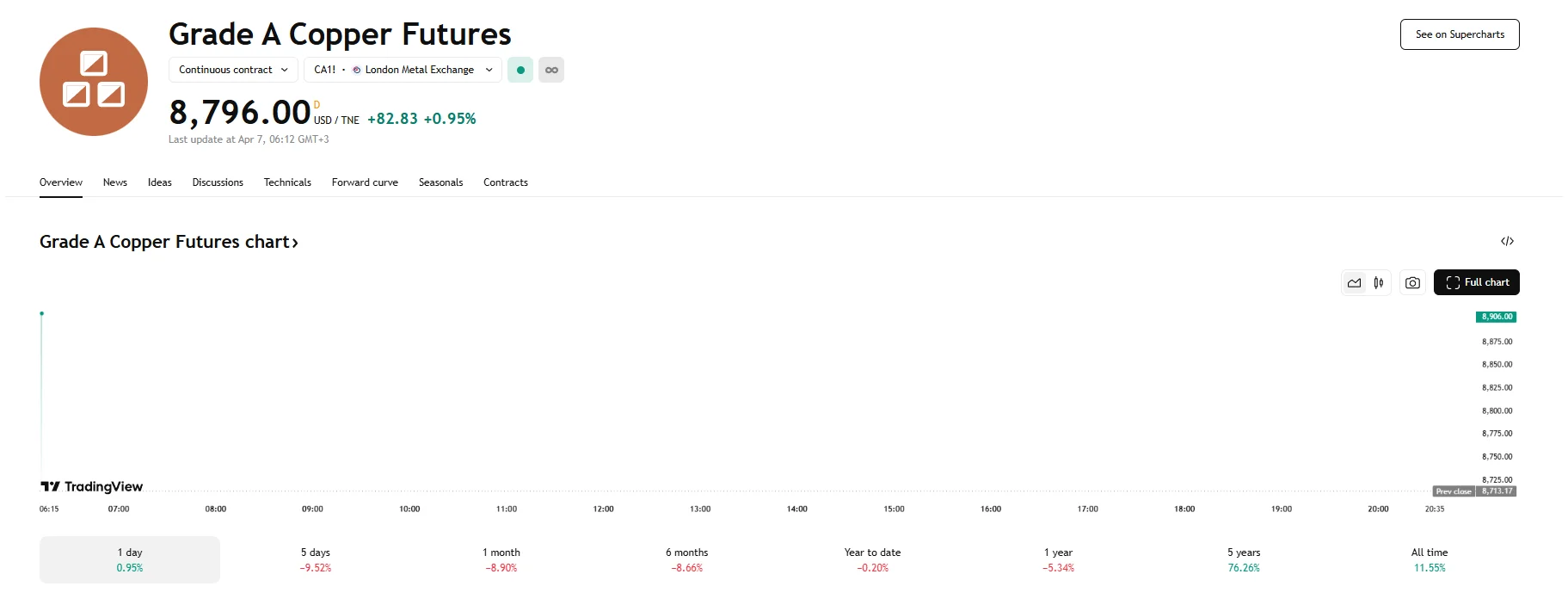The width and height of the screenshot is (1568, 605).
Task: Click the See on Supercharts button
Action: 1459,34
